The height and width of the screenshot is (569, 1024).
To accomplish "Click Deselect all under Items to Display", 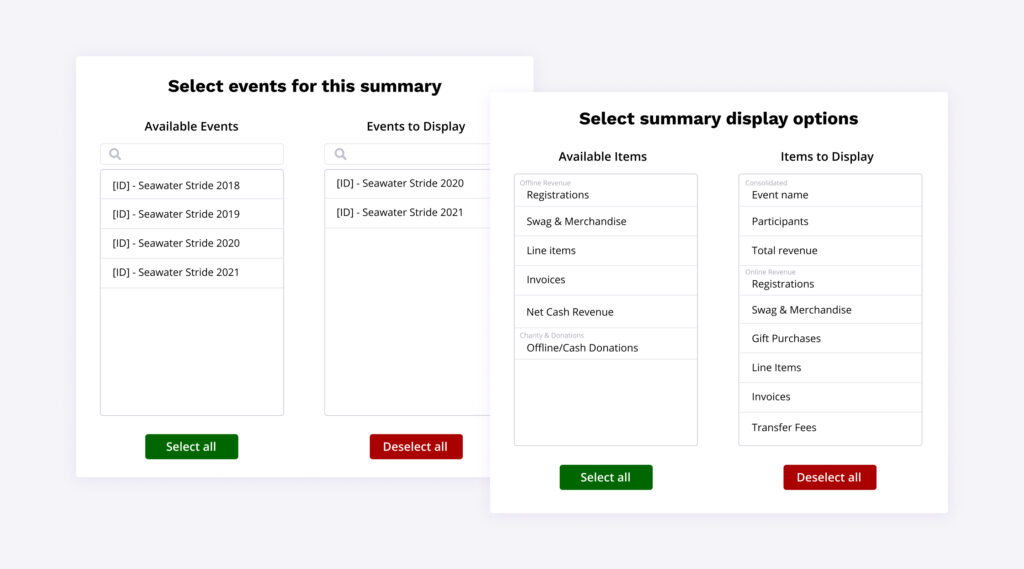I will tap(829, 477).
